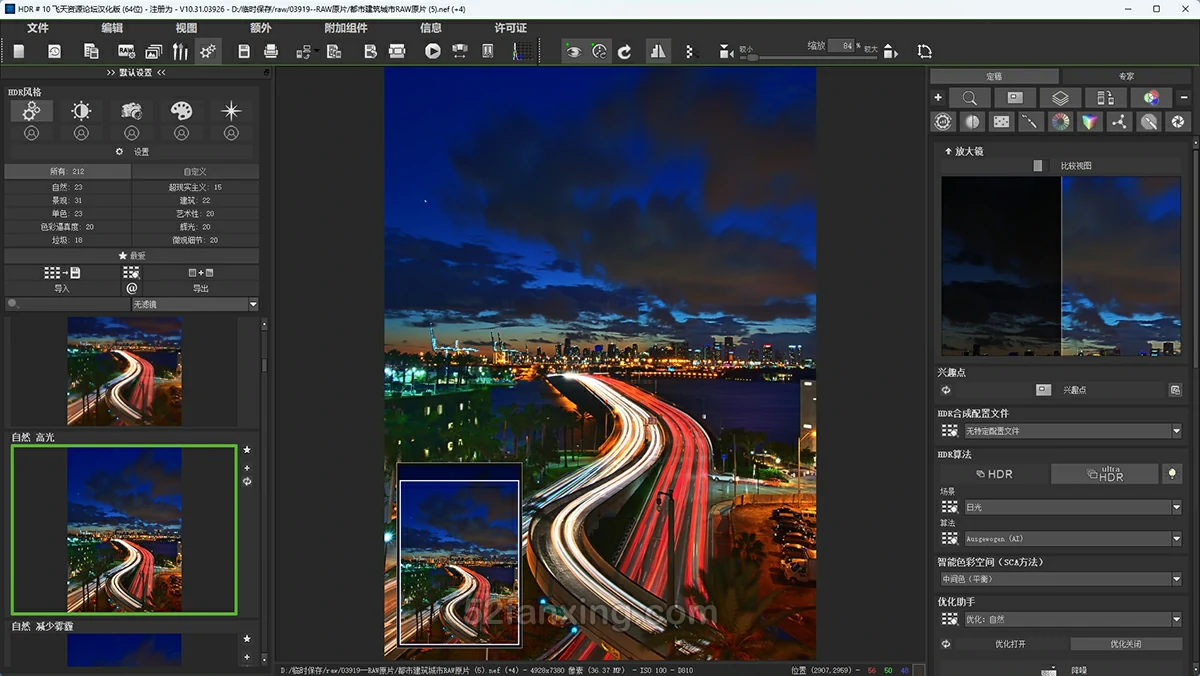
Task: Click the camera aperture tool icon
Action: 1178,122
